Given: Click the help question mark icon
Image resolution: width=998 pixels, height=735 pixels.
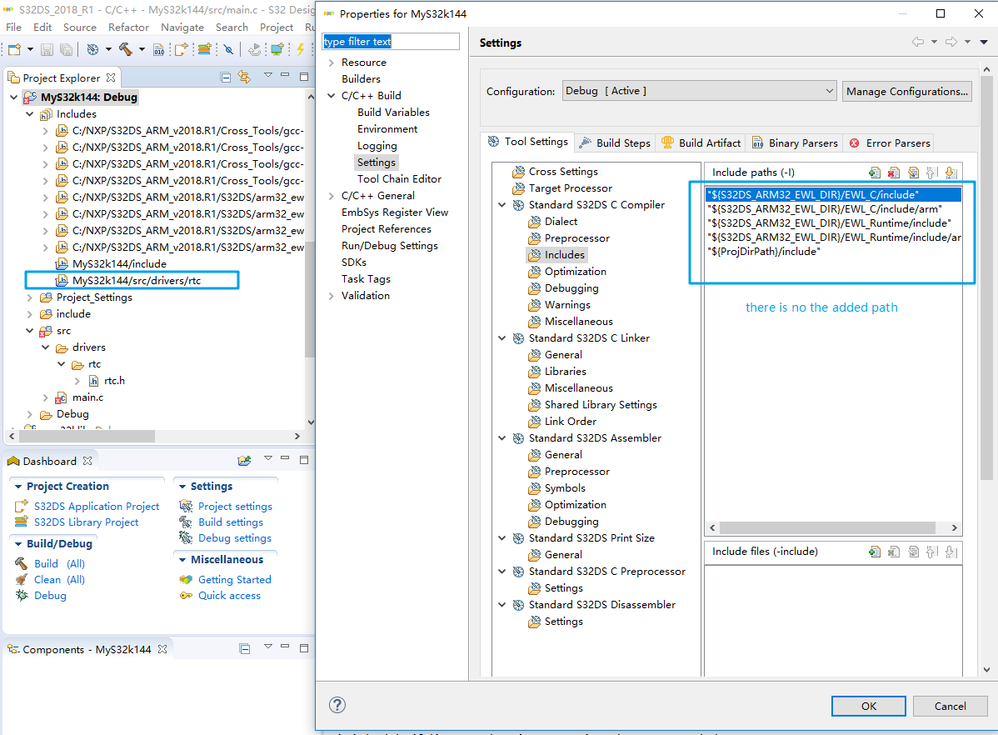Looking at the screenshot, I should point(337,704).
